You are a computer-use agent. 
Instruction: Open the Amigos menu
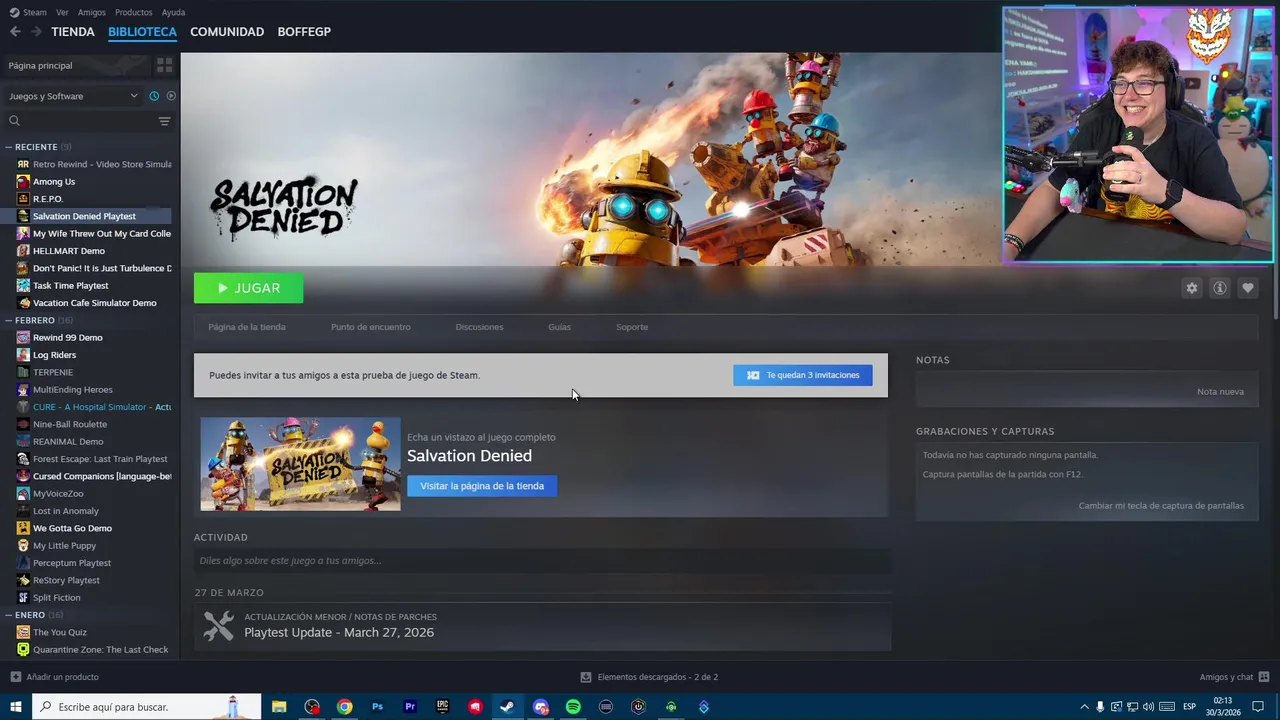92,12
